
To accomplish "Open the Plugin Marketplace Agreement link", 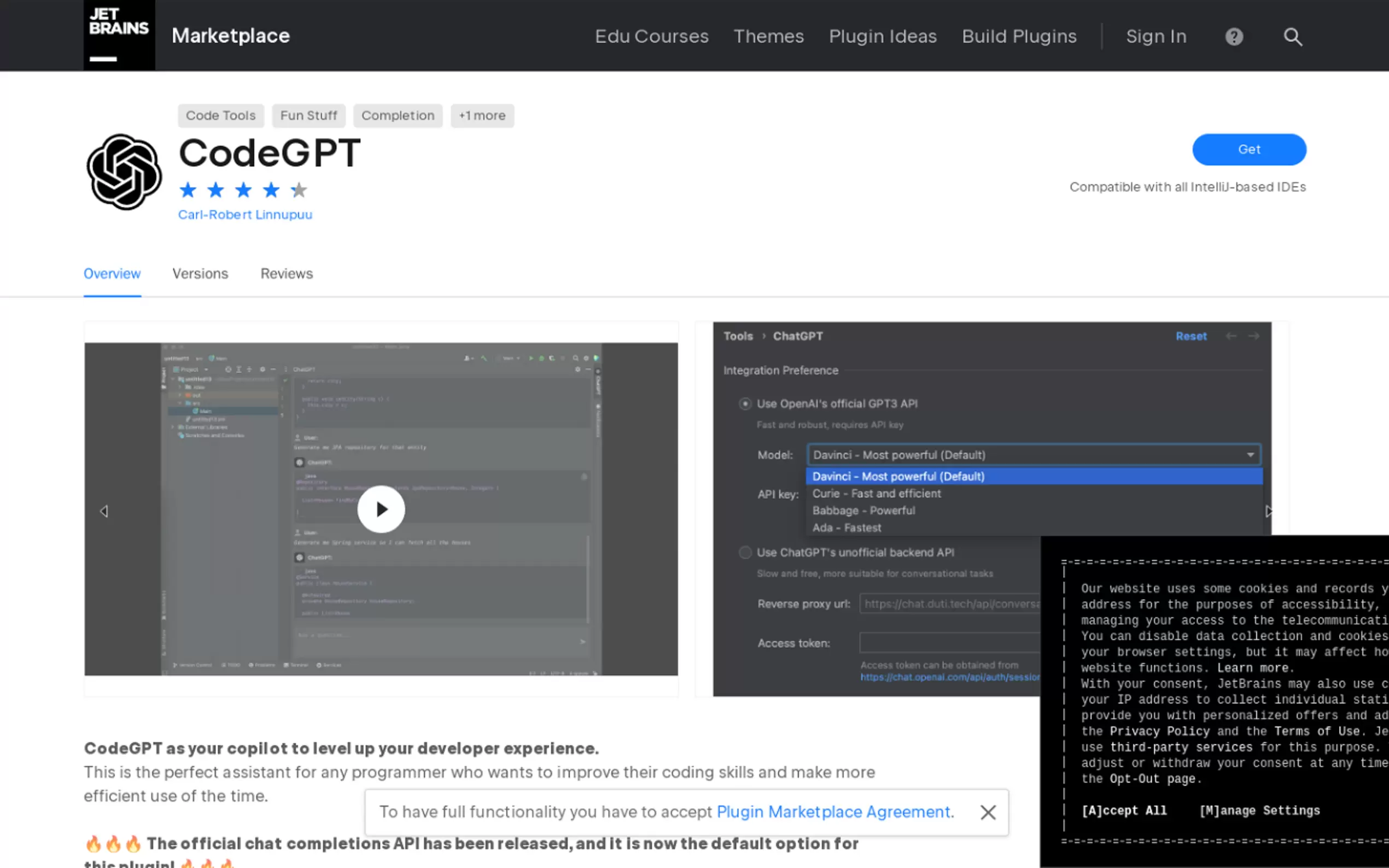I will (835, 812).
